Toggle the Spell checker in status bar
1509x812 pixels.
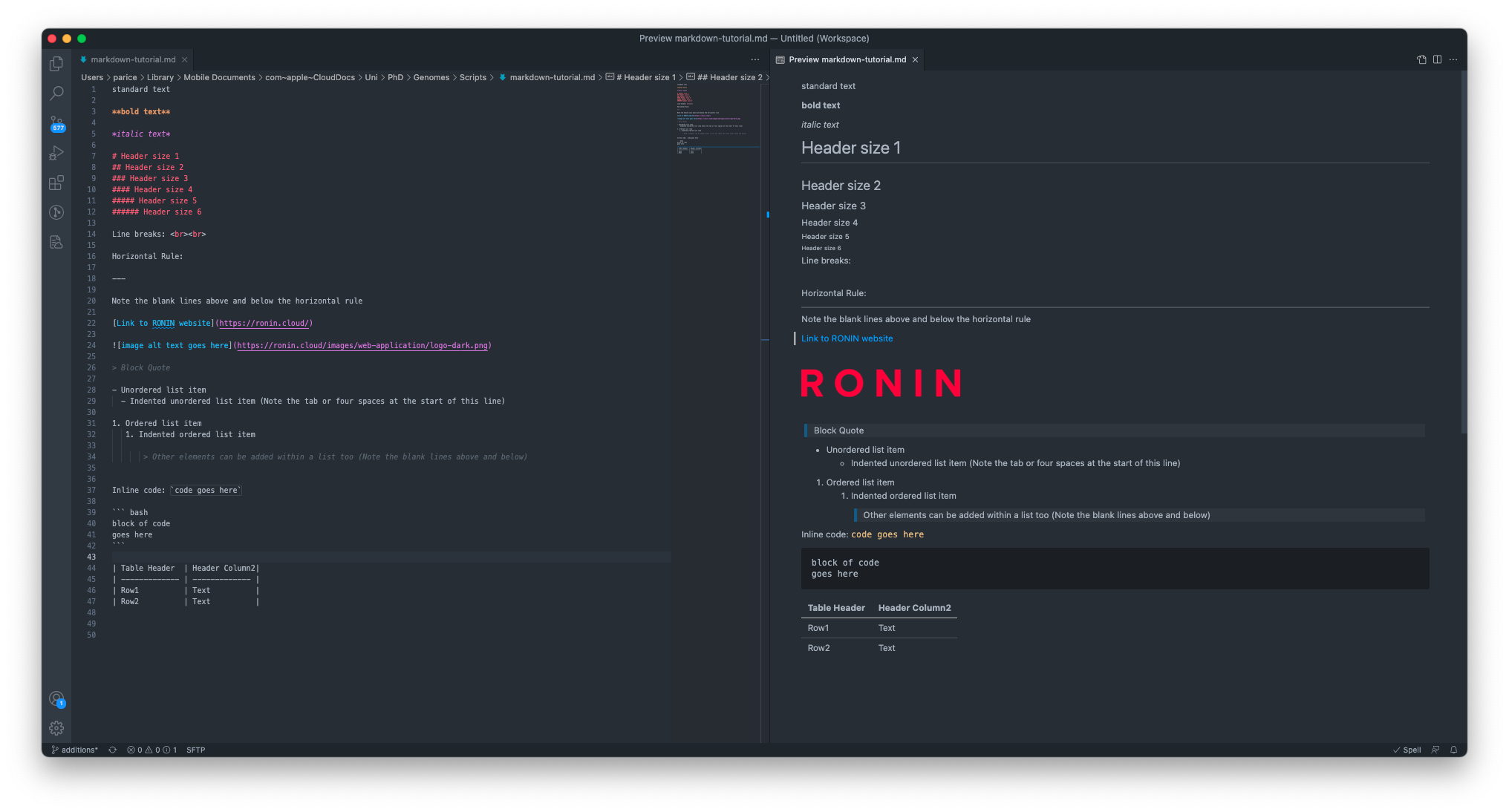point(1407,750)
